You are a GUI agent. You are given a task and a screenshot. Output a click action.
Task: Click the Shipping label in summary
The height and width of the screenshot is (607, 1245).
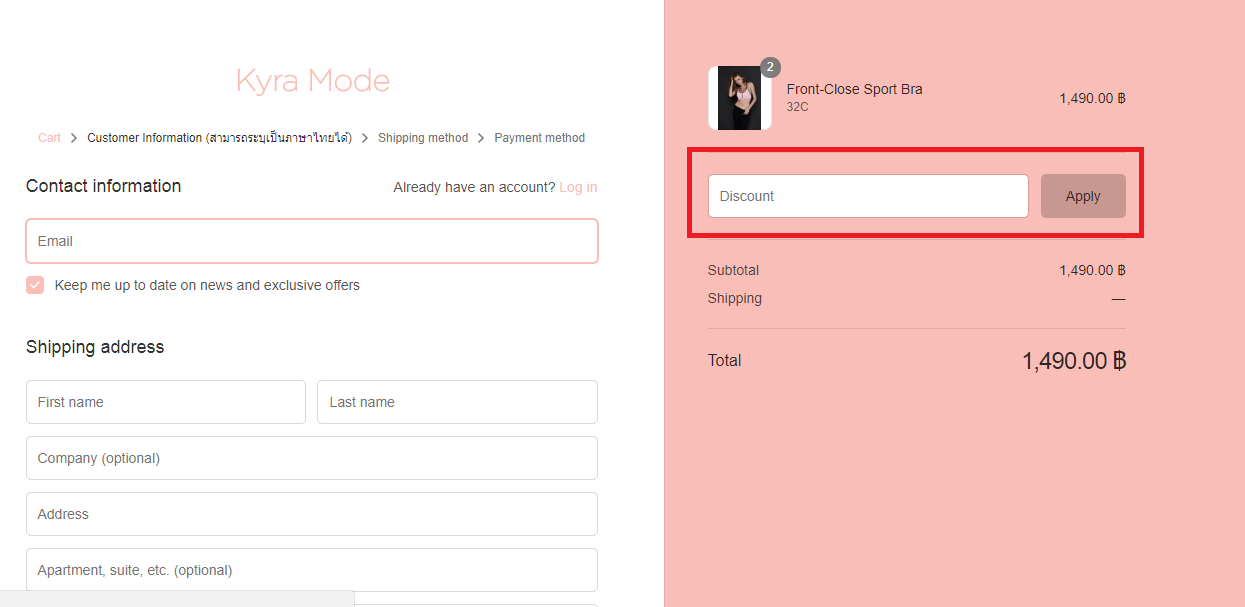click(735, 298)
